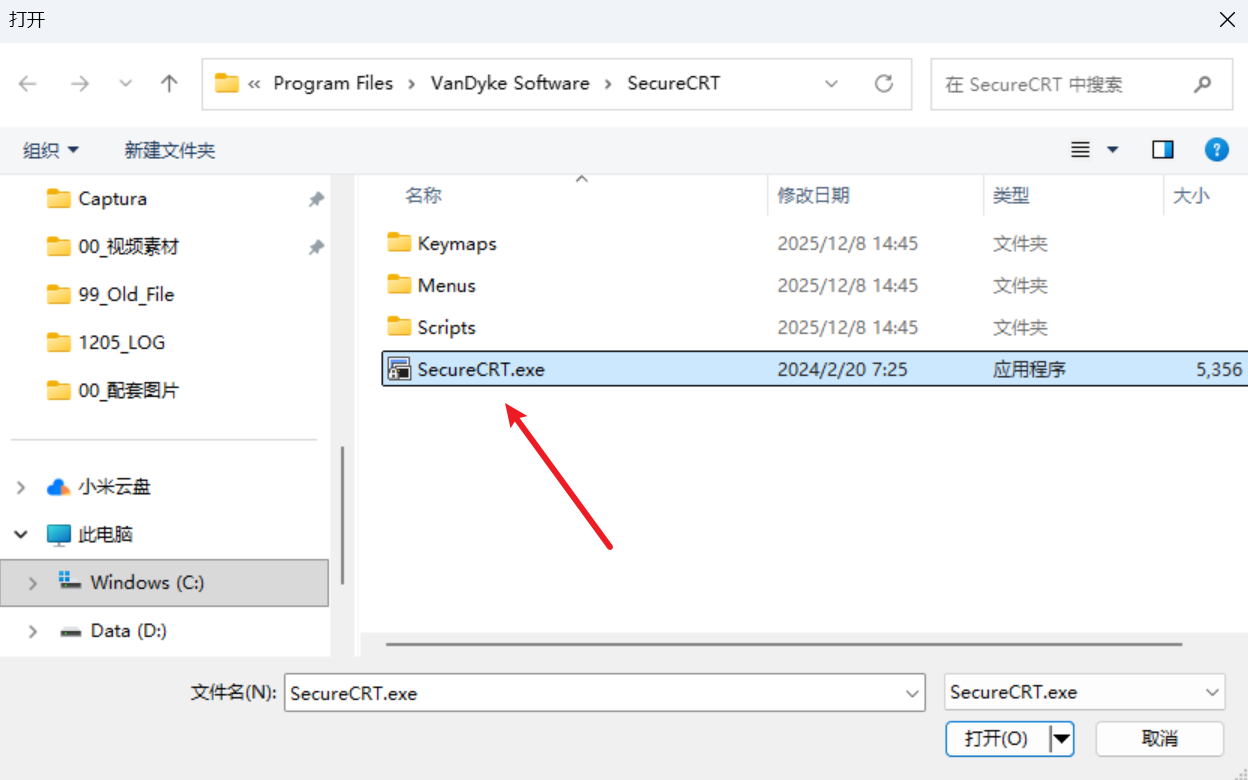Close the 打开 dialog
Image resolution: width=1248 pixels, height=780 pixels.
click(1226, 20)
